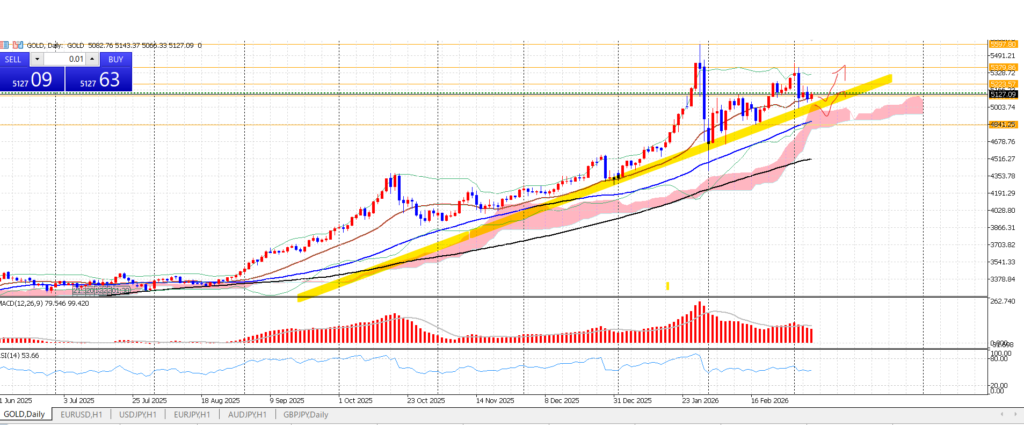Click the 0.01 lot volume input field
The image size is (1024, 425).
coord(66,59)
